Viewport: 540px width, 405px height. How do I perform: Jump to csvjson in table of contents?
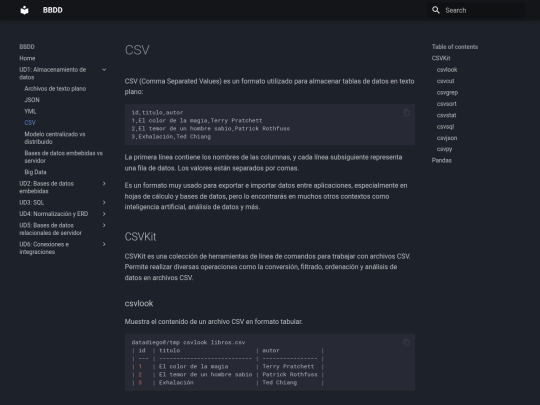447,138
